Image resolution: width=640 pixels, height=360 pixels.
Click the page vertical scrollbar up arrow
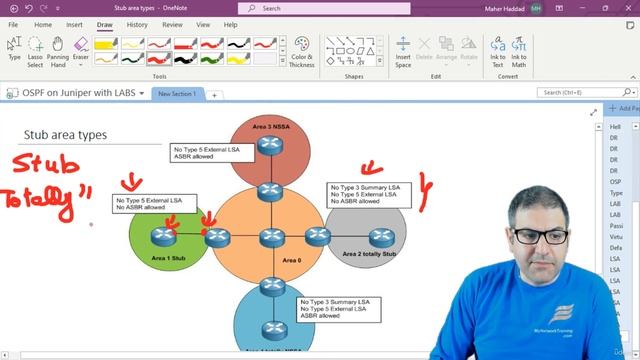[598, 127]
